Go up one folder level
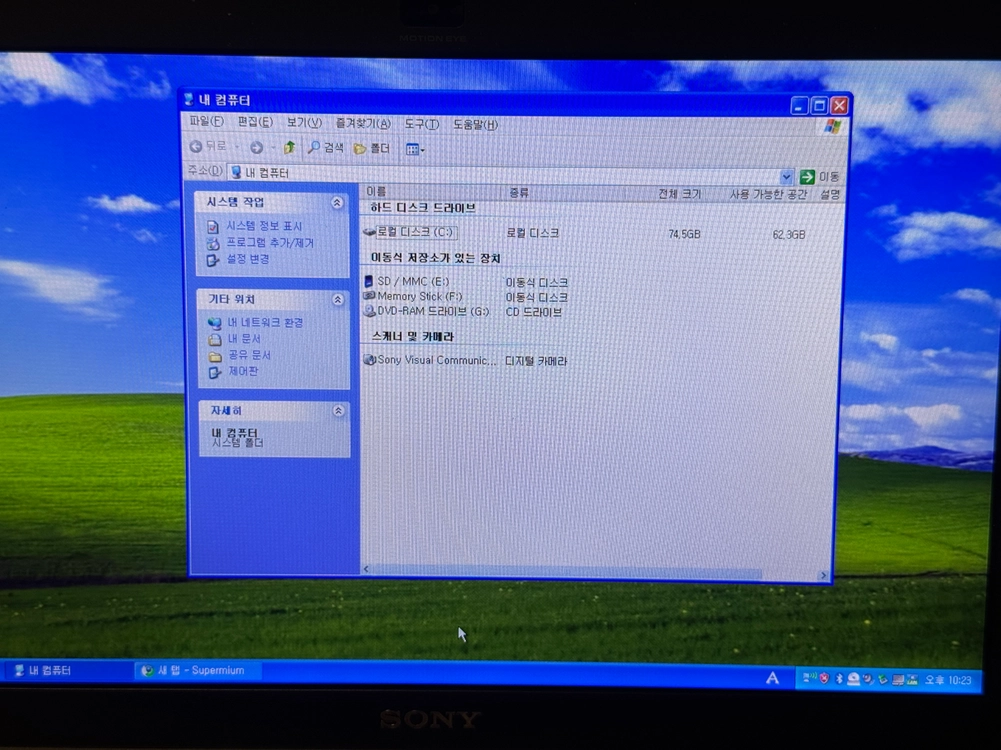The height and width of the screenshot is (750, 1001). click(289, 148)
